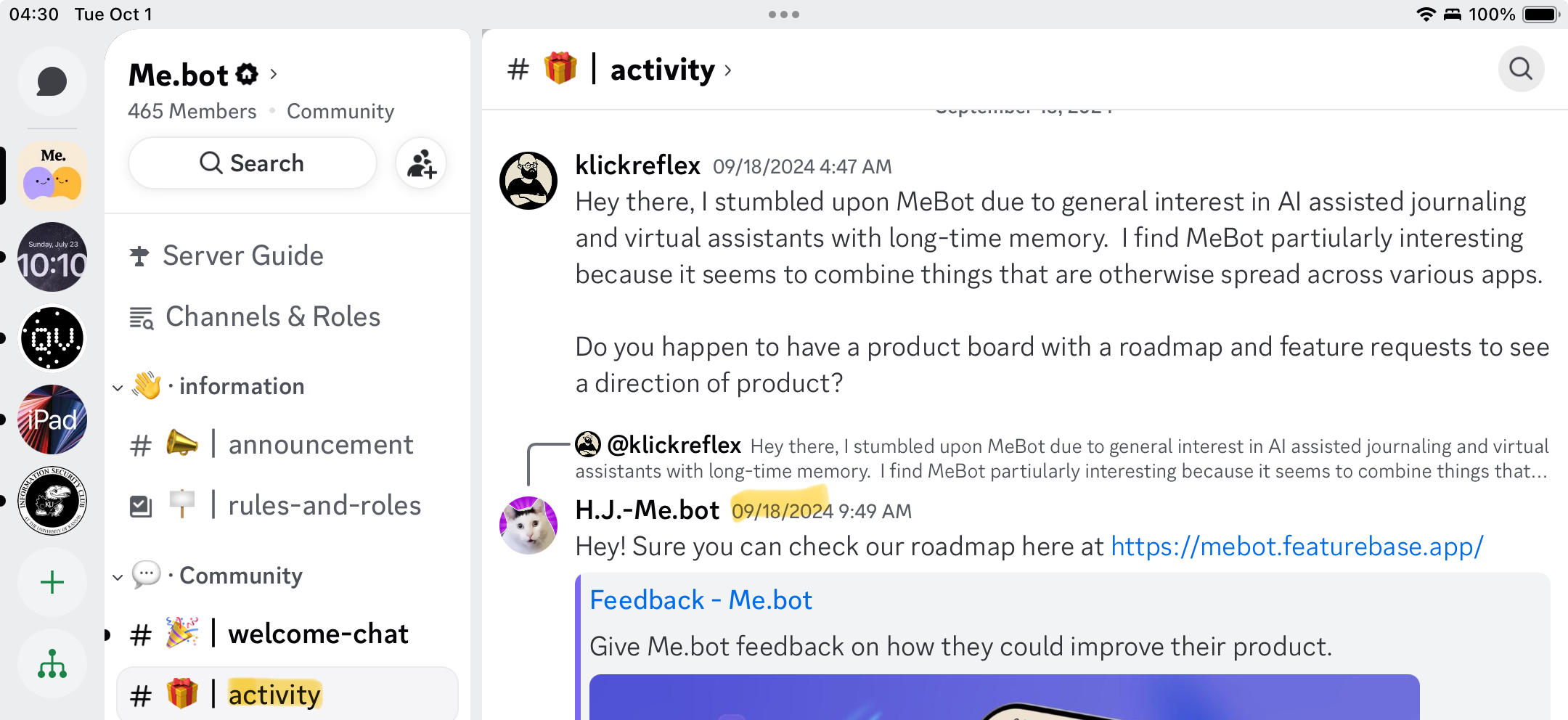Screen dimensions: 1568x720
Task: Click the invite members icon
Action: 421,163
